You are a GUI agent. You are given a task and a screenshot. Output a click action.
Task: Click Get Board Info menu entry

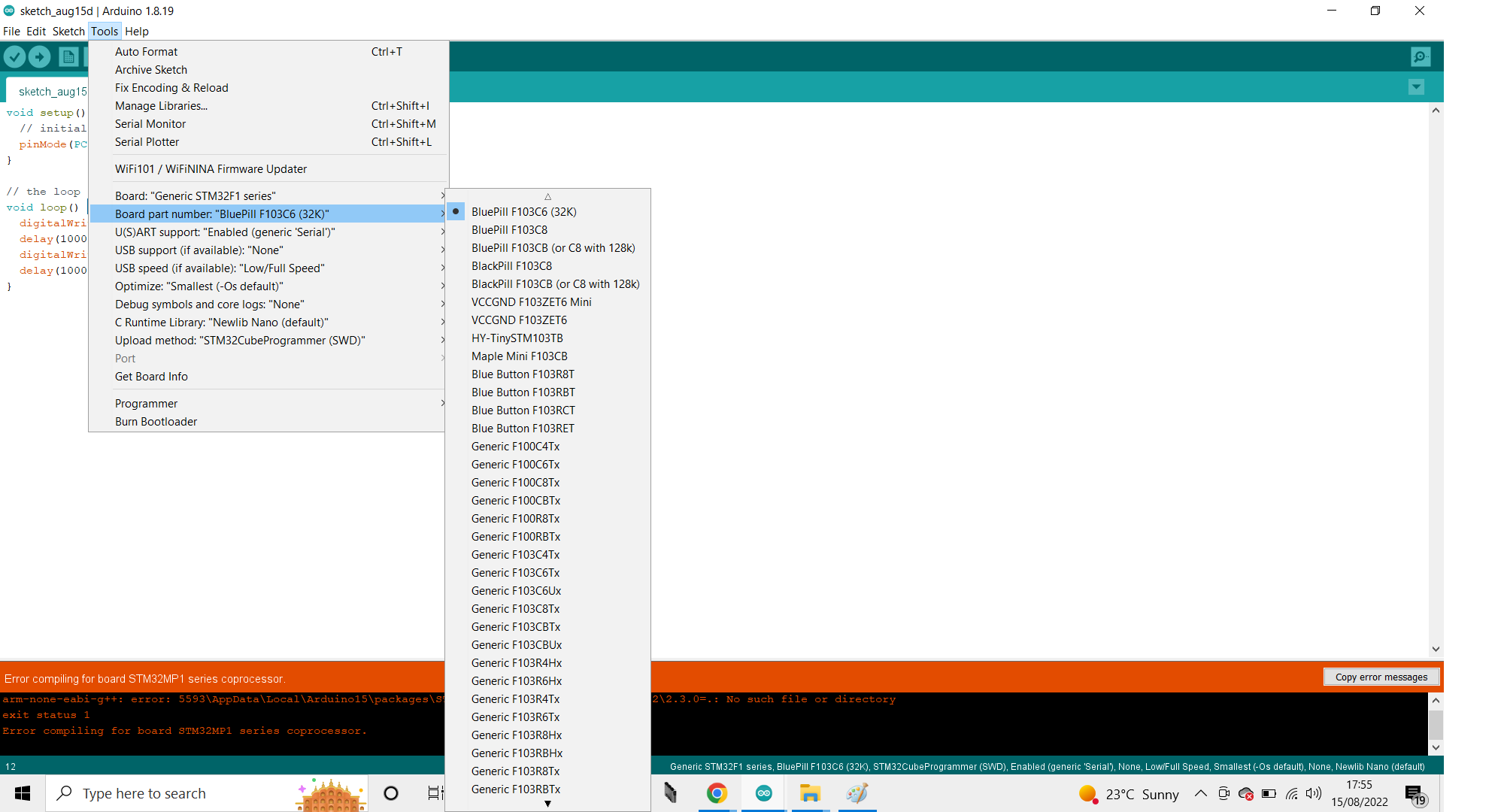pos(268,377)
